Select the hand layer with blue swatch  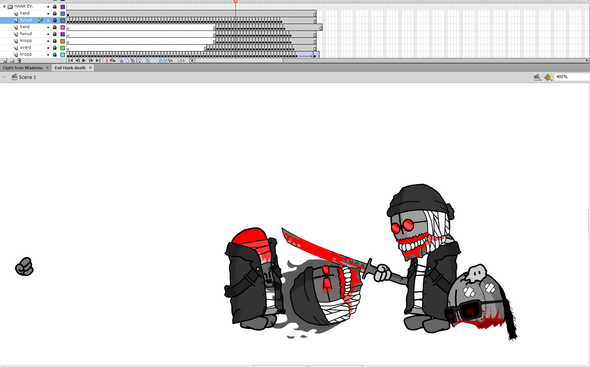25,13
